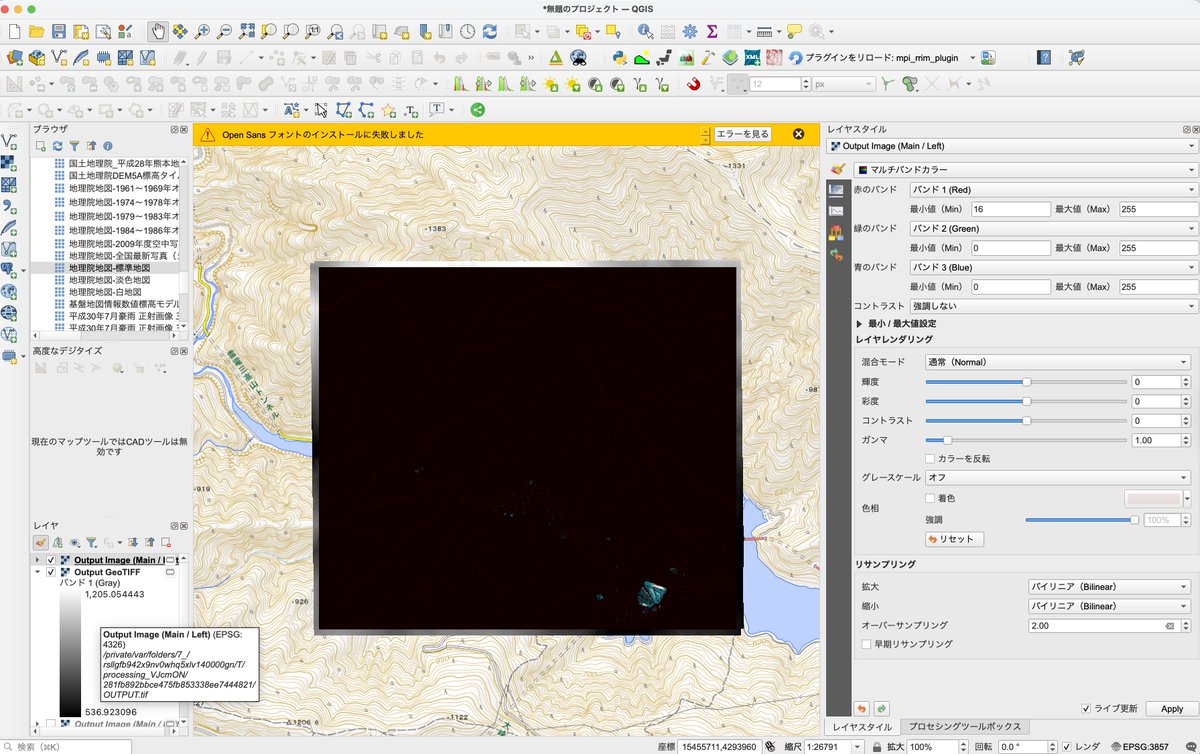This screenshot has height=754, width=1200.
Task: Click the Add Item icon in Browser panel
Action: click(x=40, y=146)
